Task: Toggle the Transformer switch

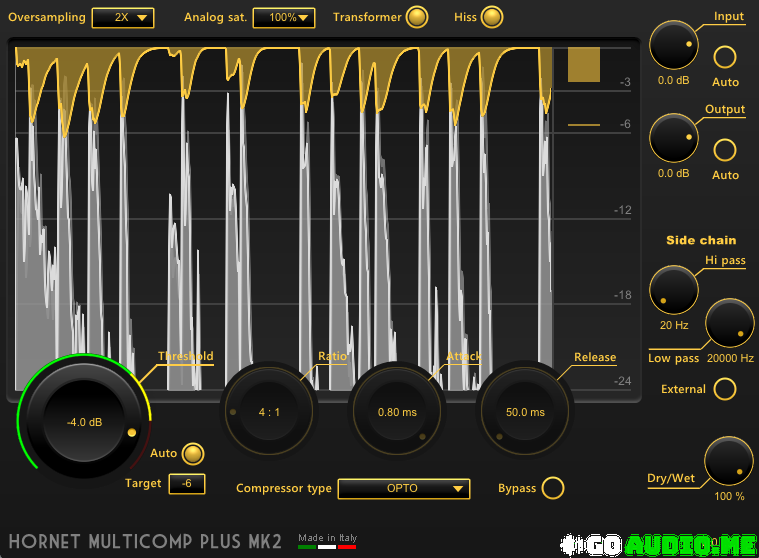Action: pyautogui.click(x=417, y=17)
